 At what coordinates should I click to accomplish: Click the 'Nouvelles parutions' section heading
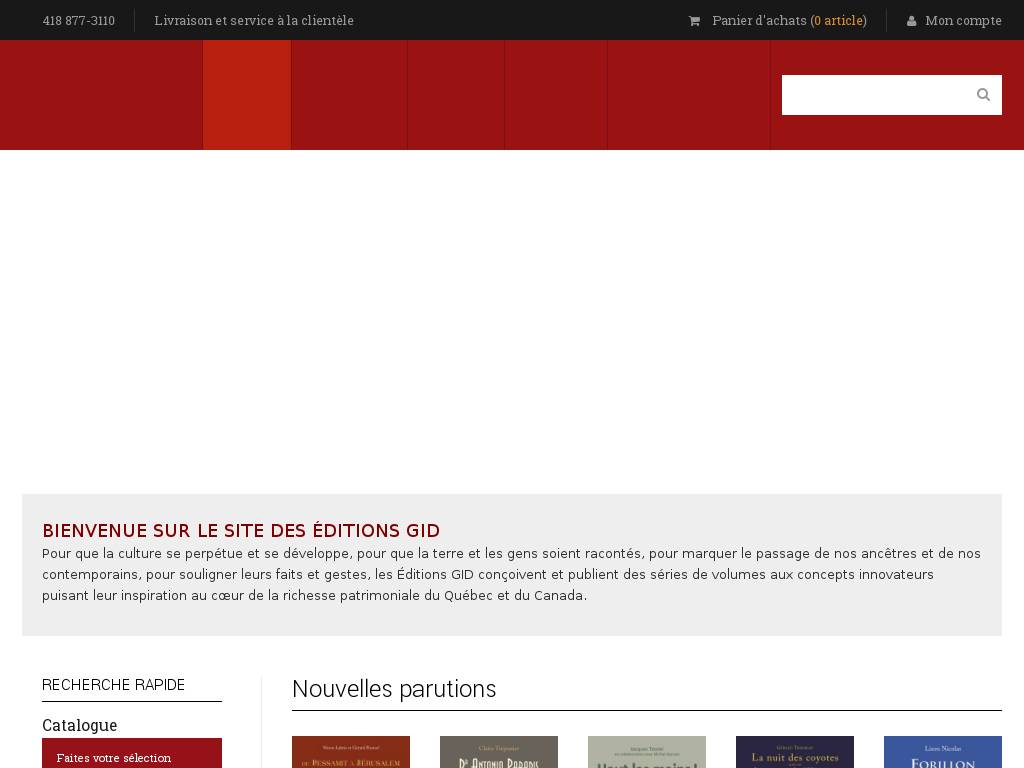click(394, 689)
